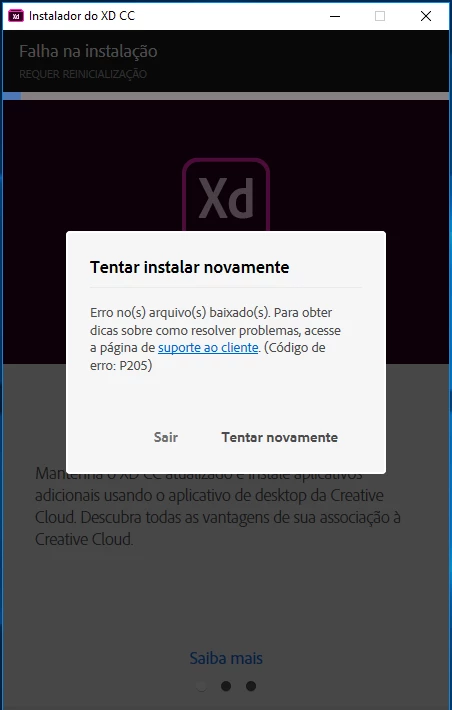Image resolution: width=452 pixels, height=710 pixels.
Task: Maximize the XD CC installer window
Action: 380,16
